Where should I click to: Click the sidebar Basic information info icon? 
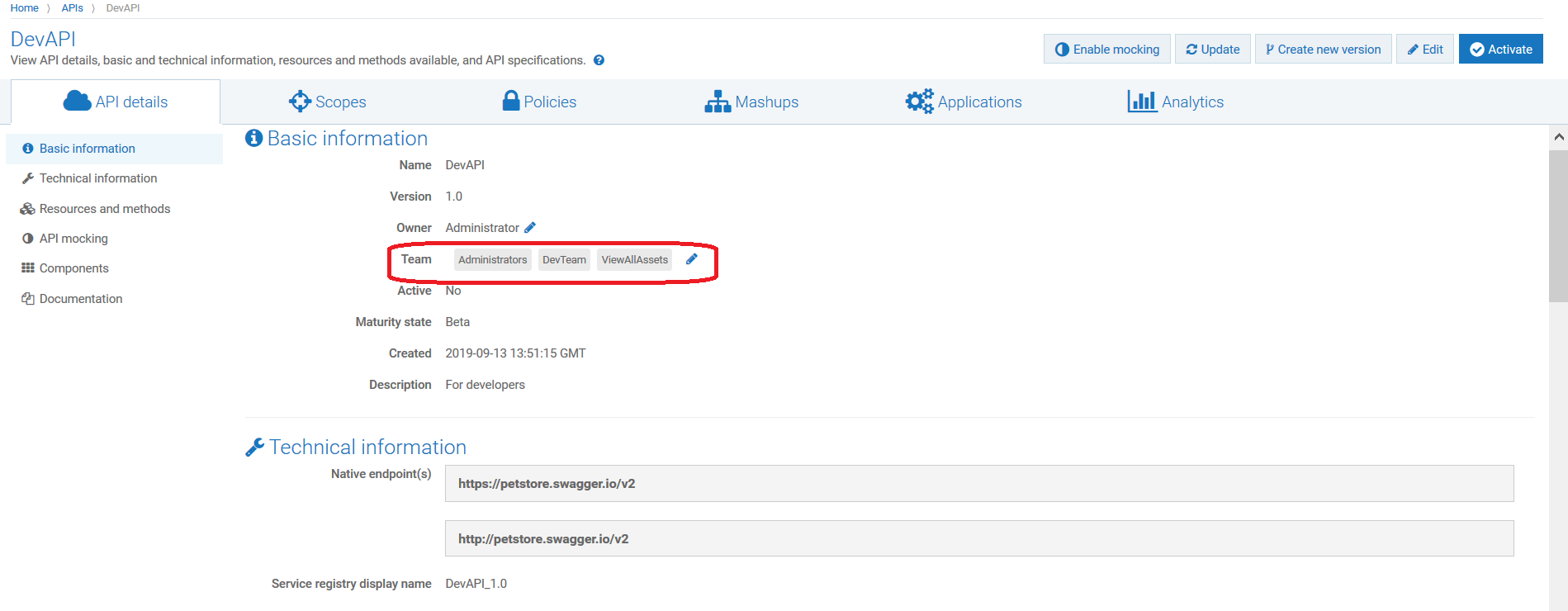pos(28,149)
